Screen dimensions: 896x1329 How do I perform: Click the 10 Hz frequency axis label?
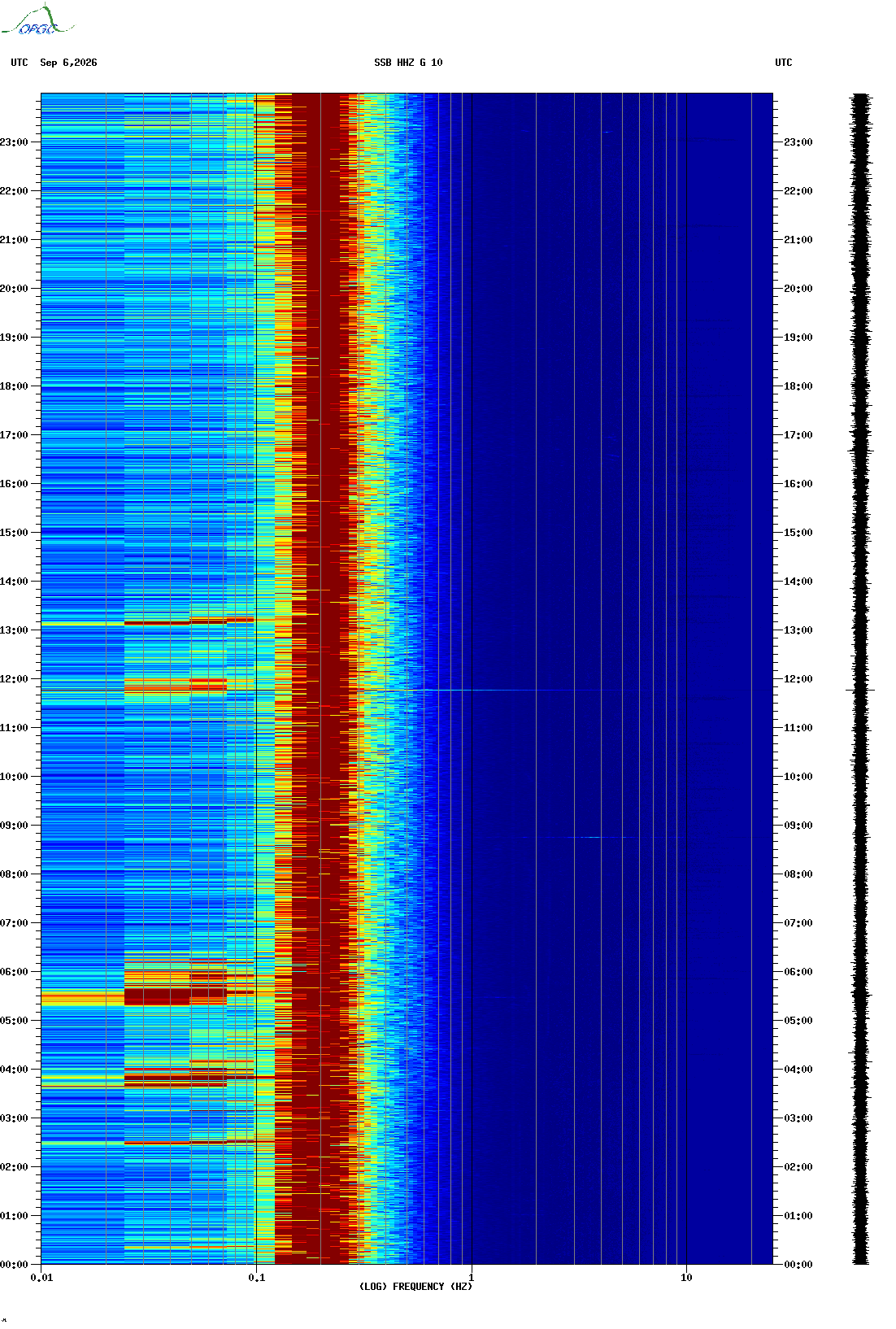[x=686, y=1278]
